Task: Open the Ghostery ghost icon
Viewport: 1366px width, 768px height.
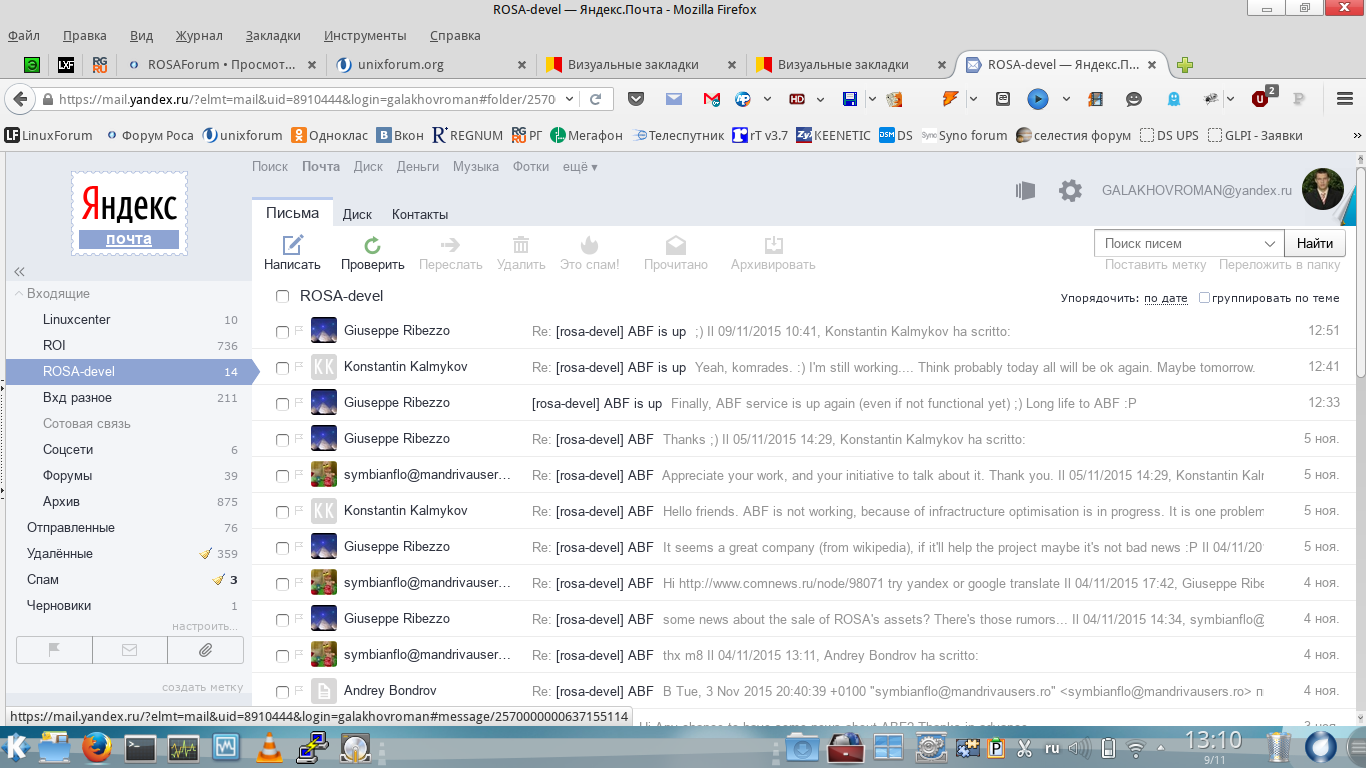Action: 1174,99
